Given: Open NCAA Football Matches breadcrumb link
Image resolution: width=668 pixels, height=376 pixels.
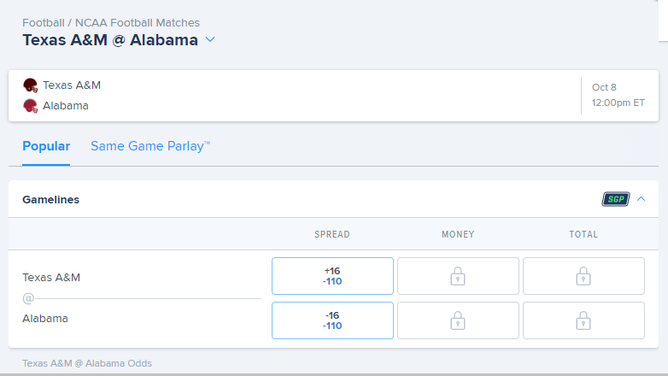Looking at the screenshot, I should tap(137, 23).
